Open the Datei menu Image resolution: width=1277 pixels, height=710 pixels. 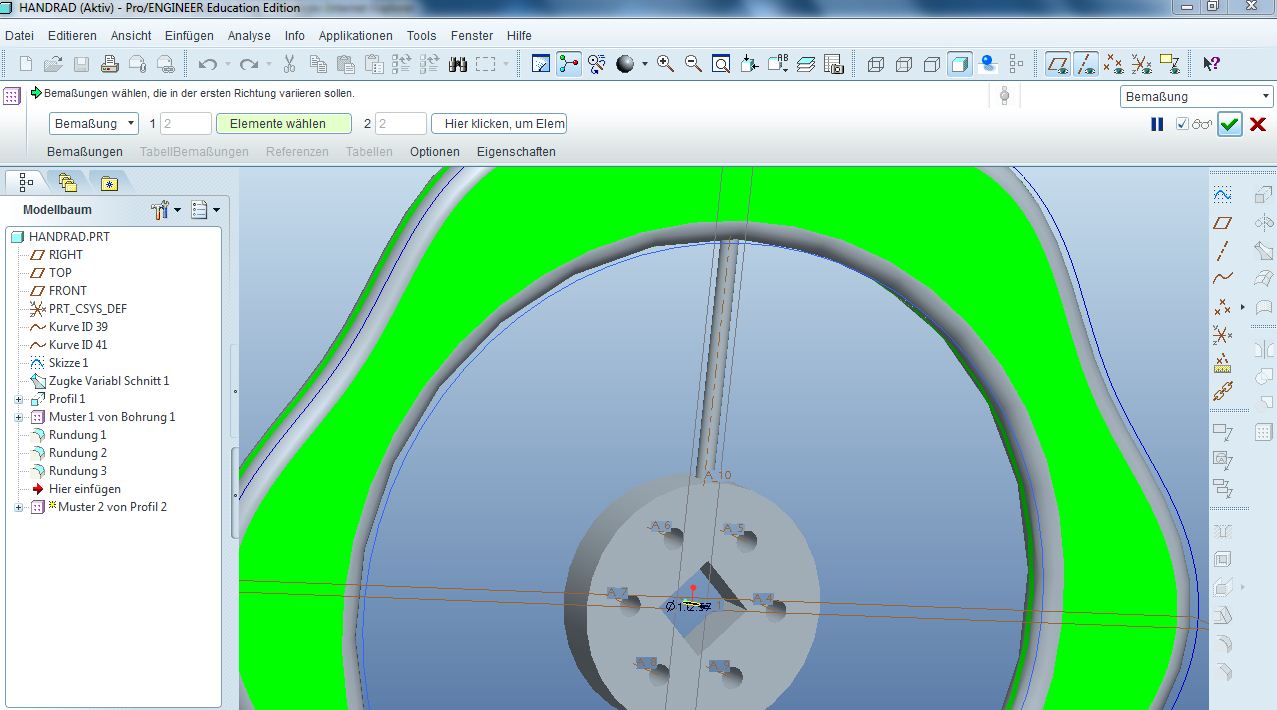pyautogui.click(x=20, y=35)
